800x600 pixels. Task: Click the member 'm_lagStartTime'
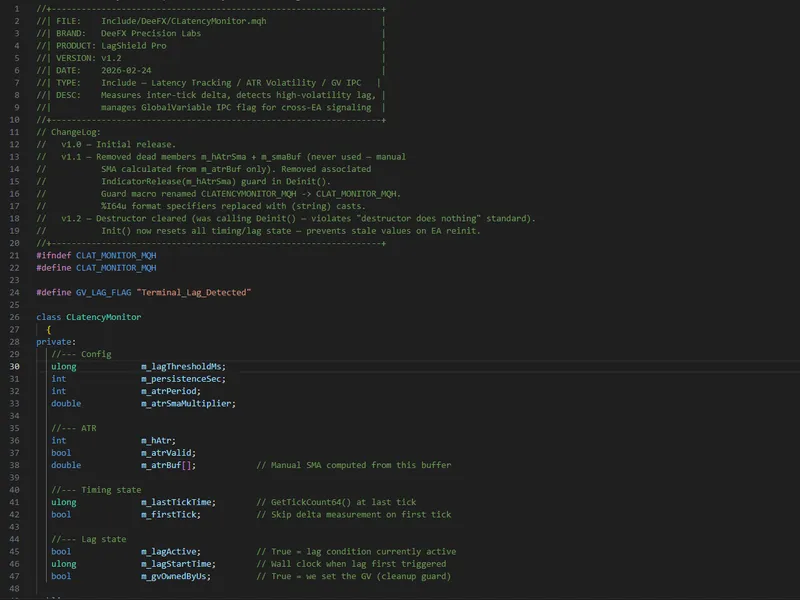[176, 564]
